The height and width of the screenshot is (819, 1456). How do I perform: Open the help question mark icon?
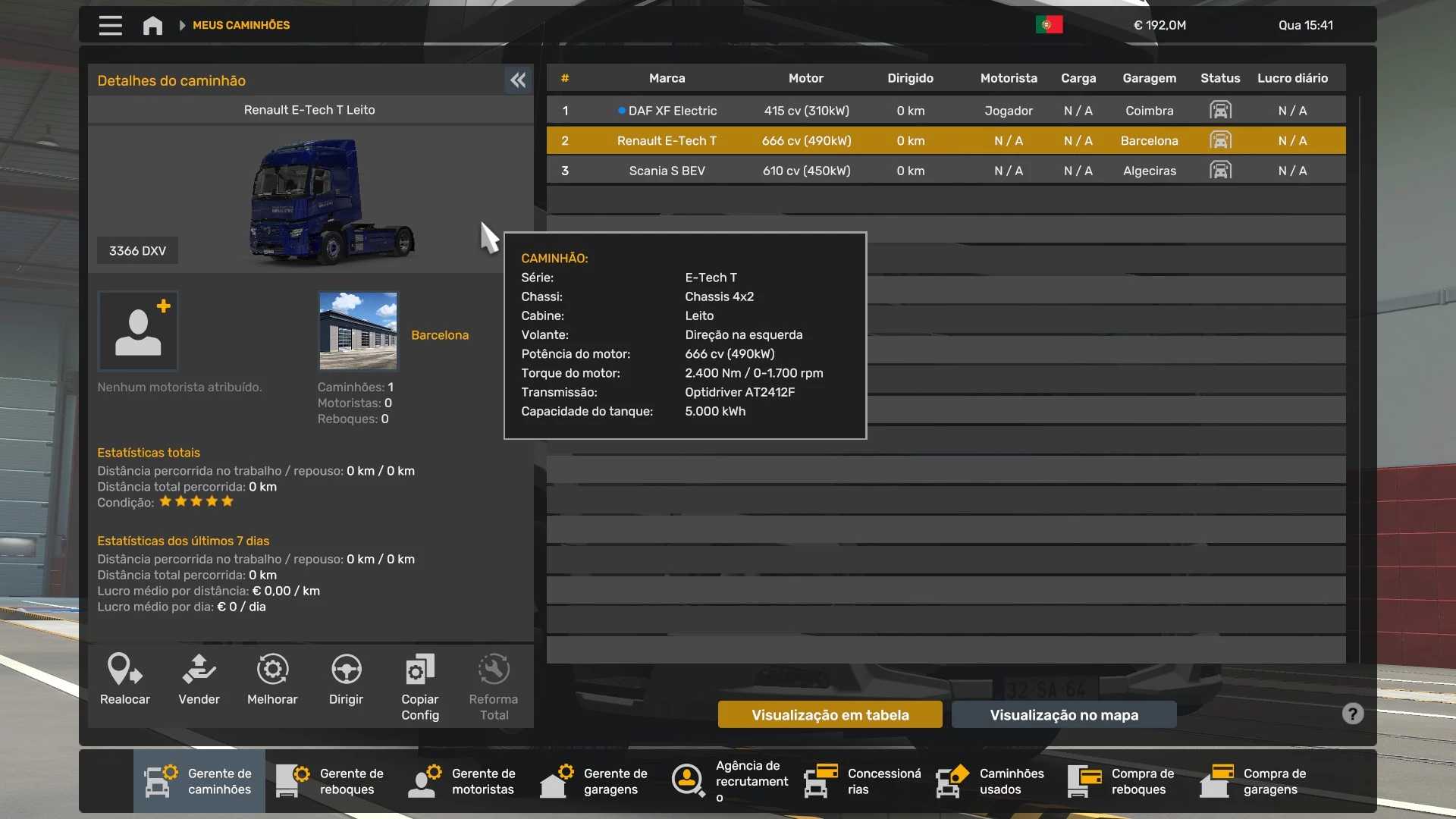[1352, 714]
